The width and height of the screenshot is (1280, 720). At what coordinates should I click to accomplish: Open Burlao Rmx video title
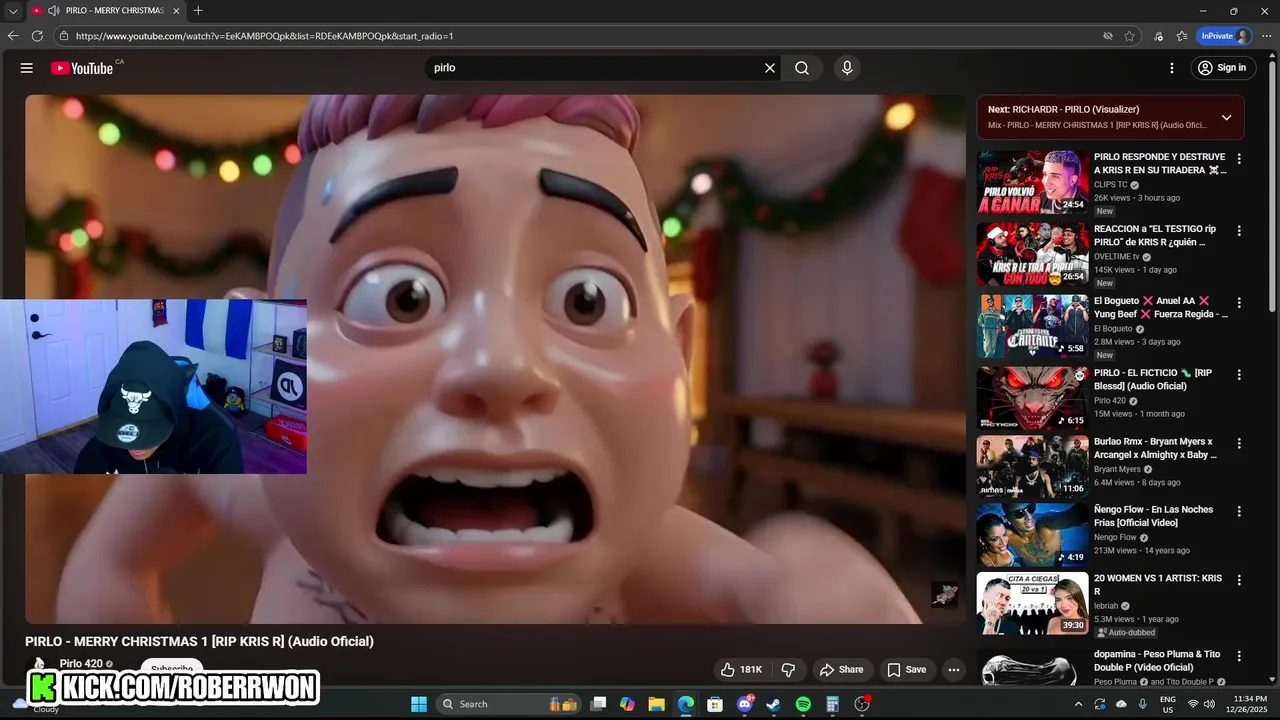[x=1156, y=448]
